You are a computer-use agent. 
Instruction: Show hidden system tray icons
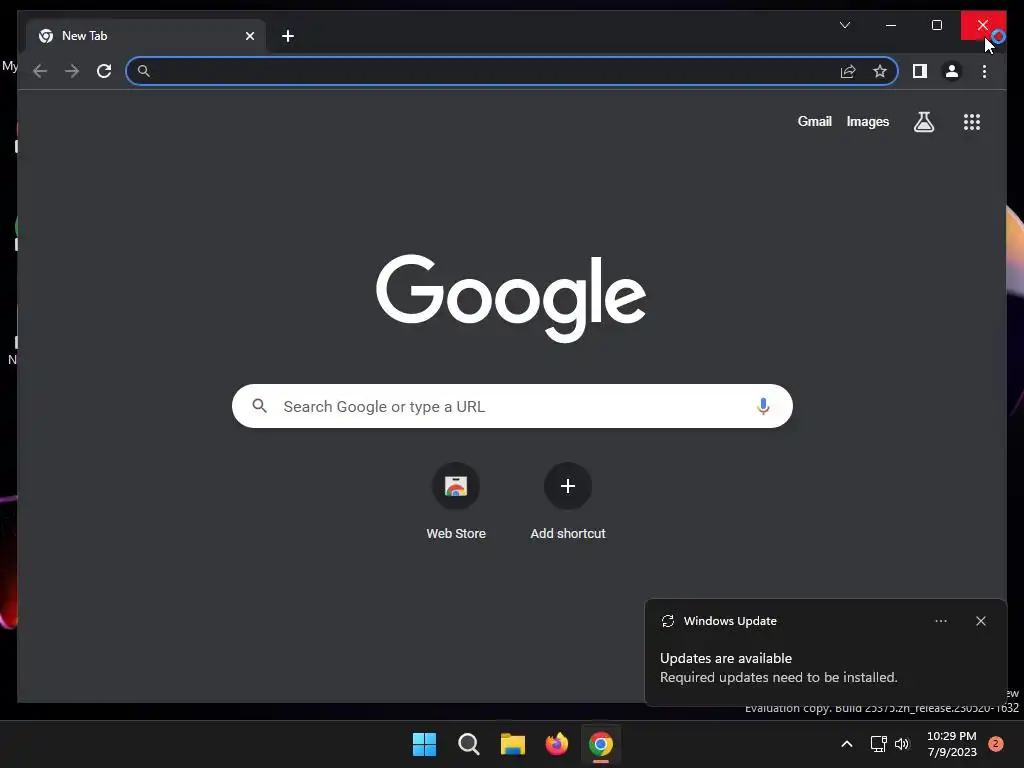pos(846,744)
